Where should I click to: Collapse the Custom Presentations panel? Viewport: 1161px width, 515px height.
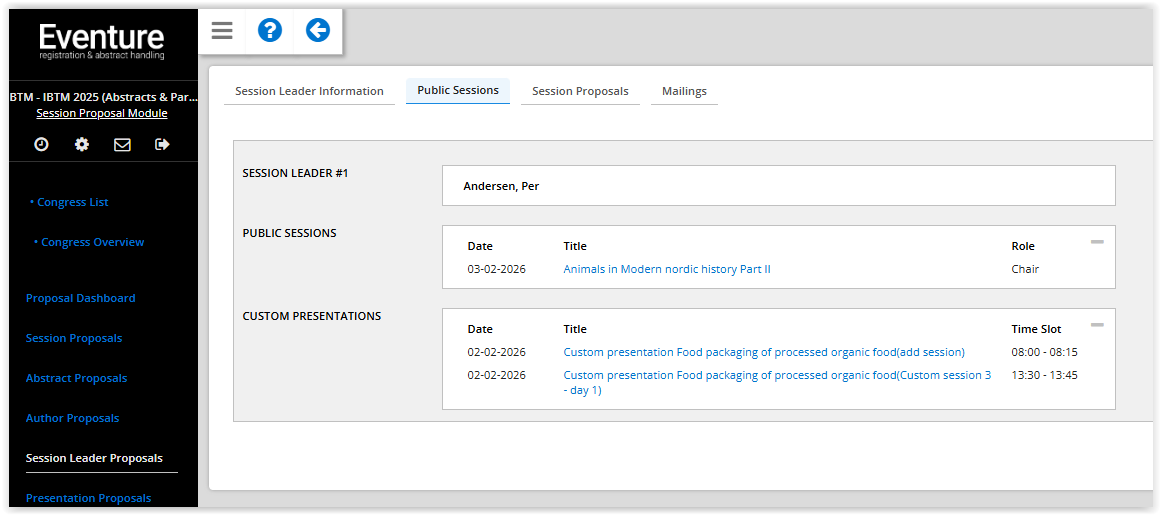point(1097,325)
